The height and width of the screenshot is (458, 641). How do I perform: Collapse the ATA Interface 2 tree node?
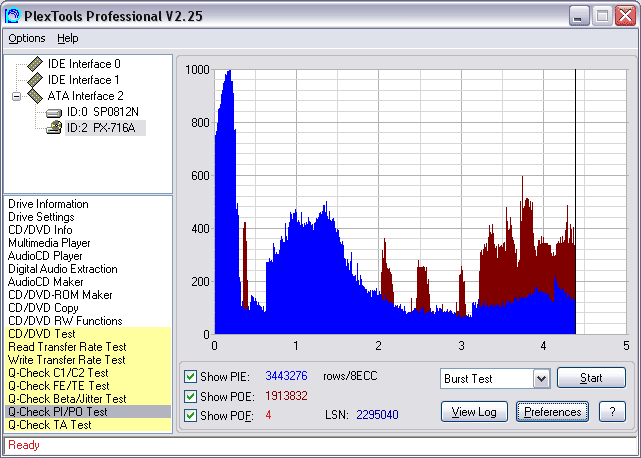click(x=16, y=97)
